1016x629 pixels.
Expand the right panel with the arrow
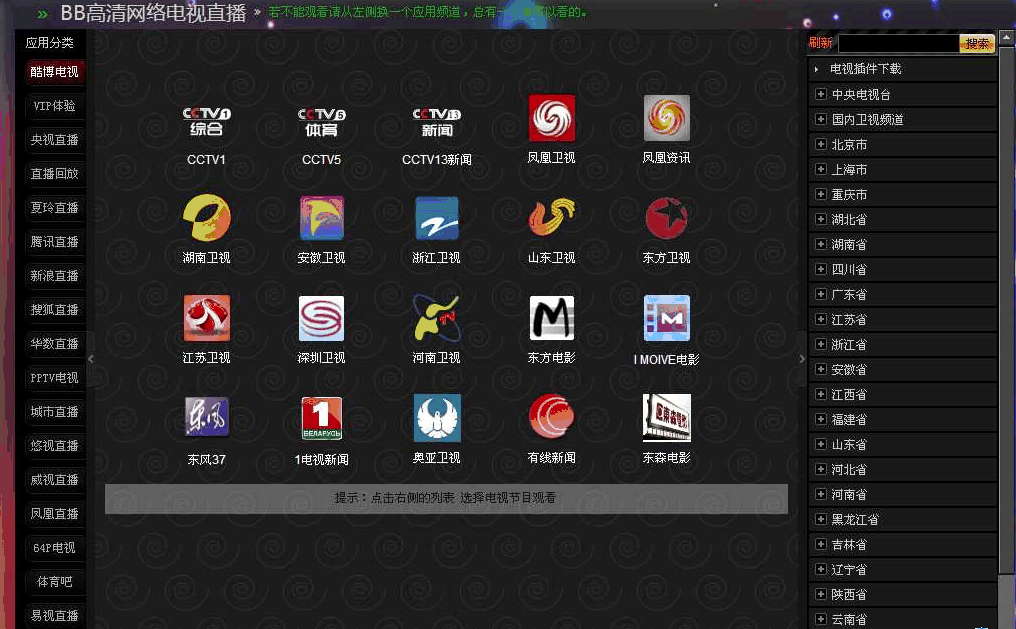[x=801, y=357]
